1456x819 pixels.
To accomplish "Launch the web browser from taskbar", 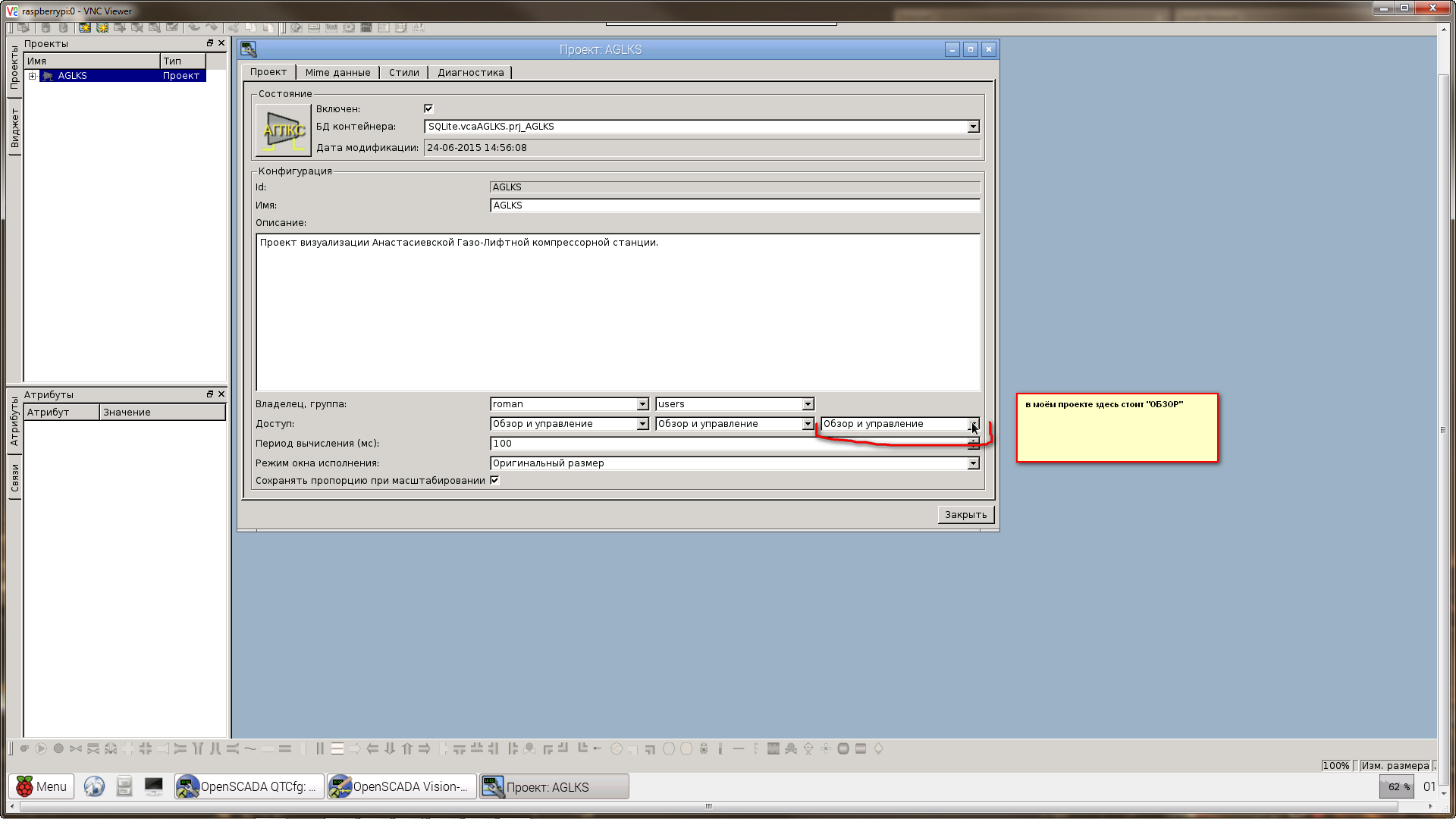I will pos(94,786).
